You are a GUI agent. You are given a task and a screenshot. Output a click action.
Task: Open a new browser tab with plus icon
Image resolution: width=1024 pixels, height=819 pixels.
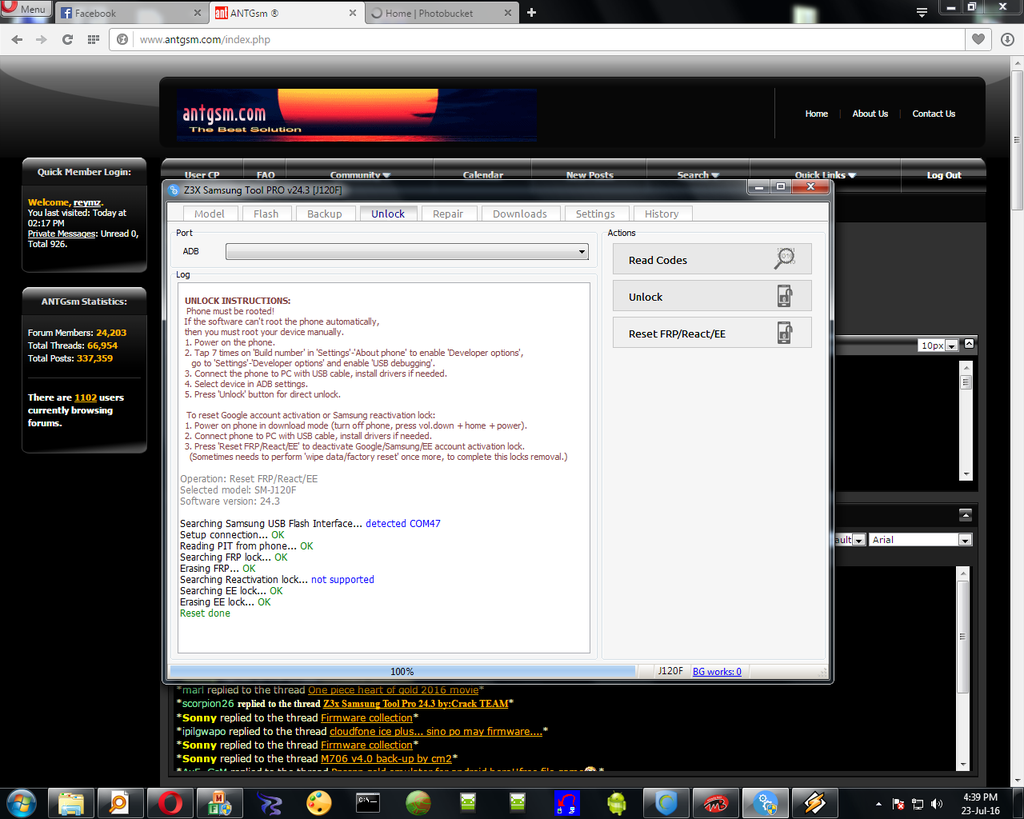point(532,12)
